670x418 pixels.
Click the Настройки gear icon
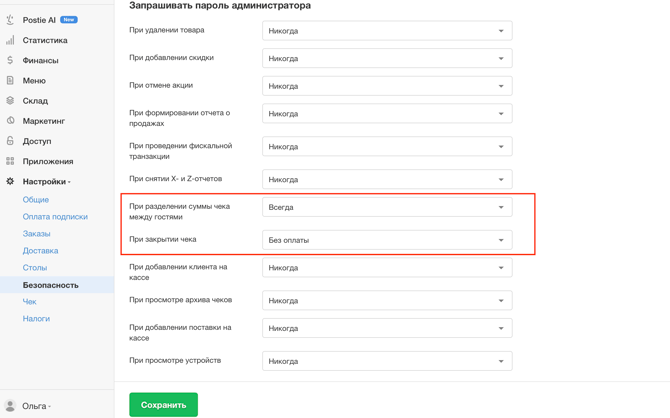10,181
